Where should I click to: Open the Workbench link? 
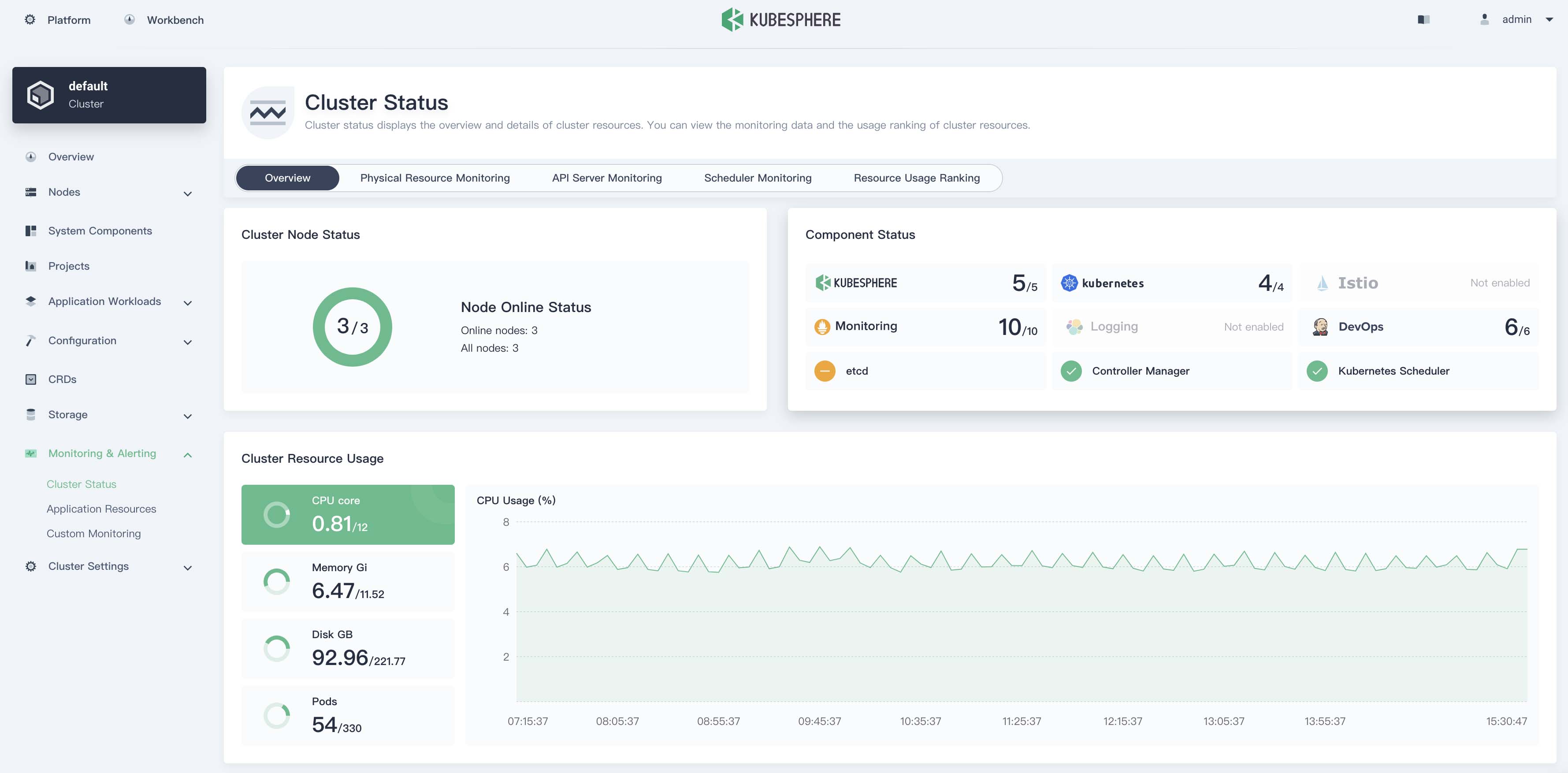pyautogui.click(x=164, y=19)
